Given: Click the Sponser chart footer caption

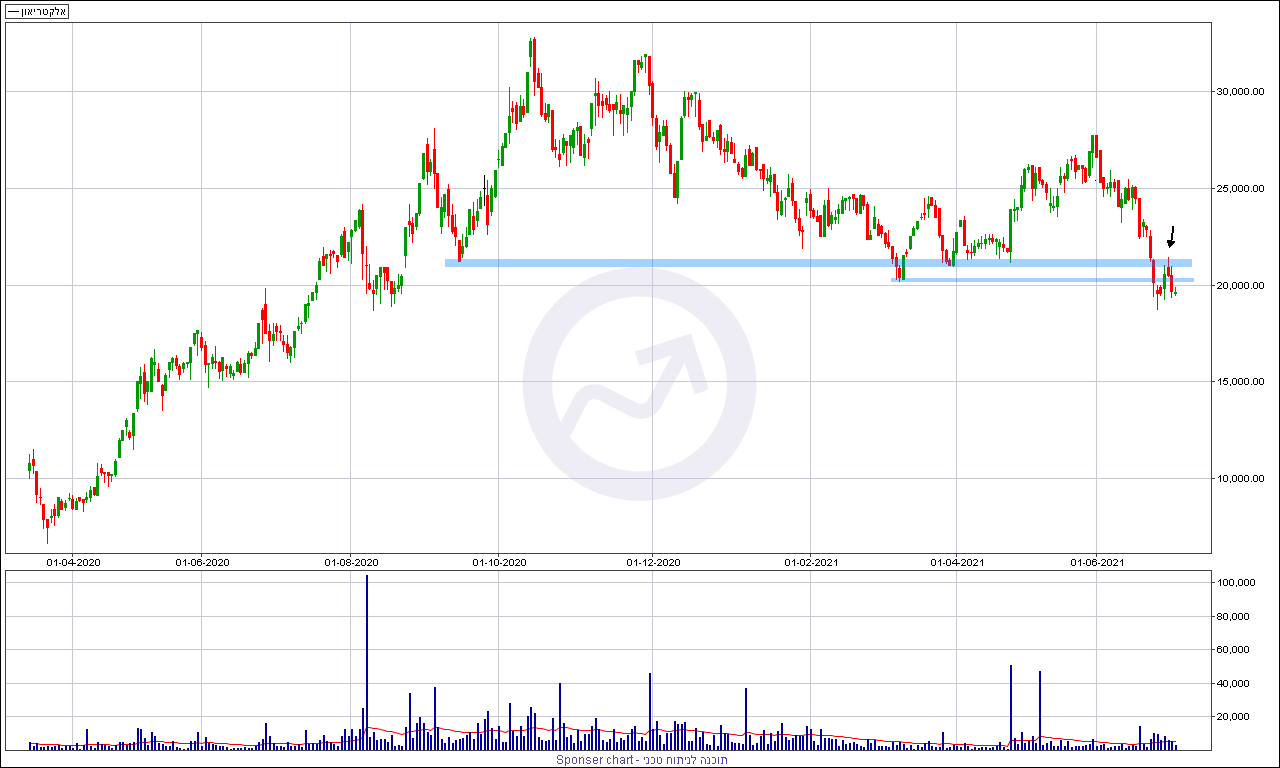Looking at the screenshot, I should 642,760.
